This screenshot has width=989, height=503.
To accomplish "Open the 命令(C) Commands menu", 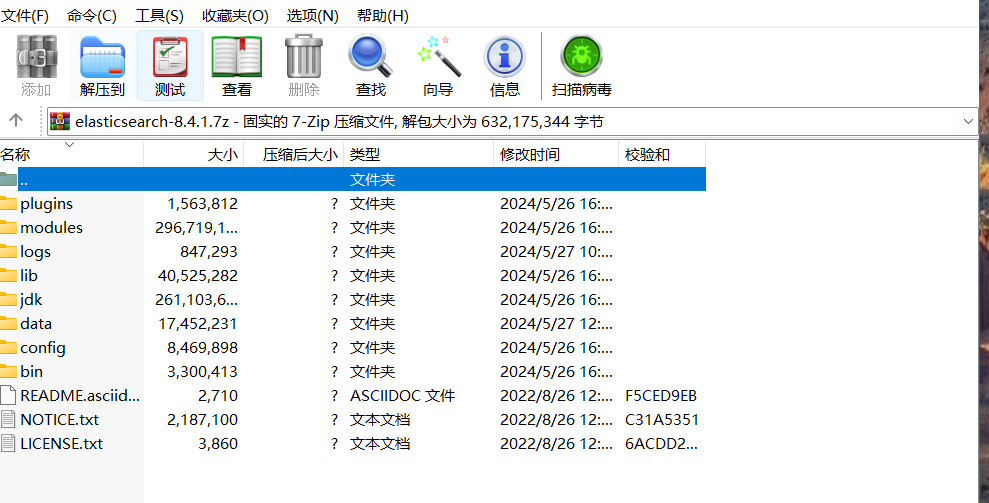I will 91,16.
